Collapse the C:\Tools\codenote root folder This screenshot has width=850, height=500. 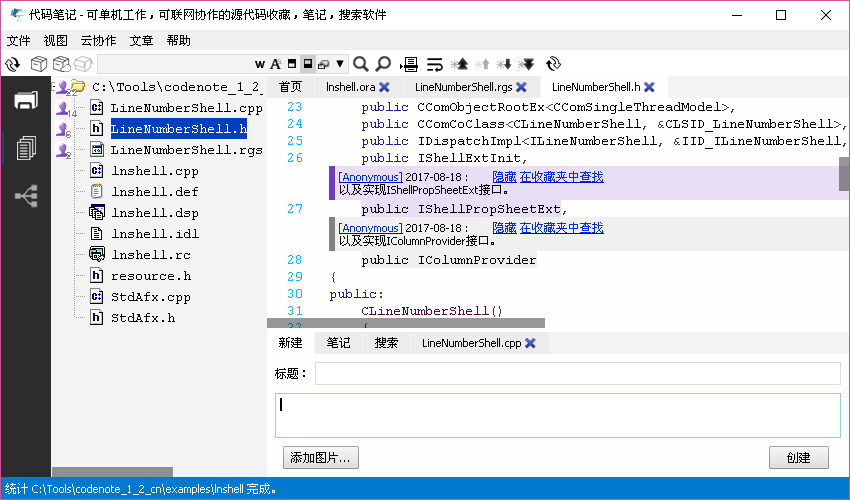click(x=54, y=86)
